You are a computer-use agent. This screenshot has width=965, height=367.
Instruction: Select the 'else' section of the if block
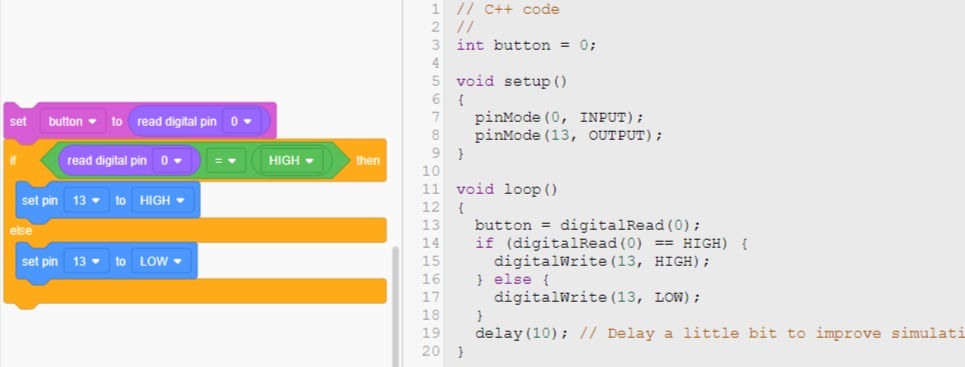(195, 230)
